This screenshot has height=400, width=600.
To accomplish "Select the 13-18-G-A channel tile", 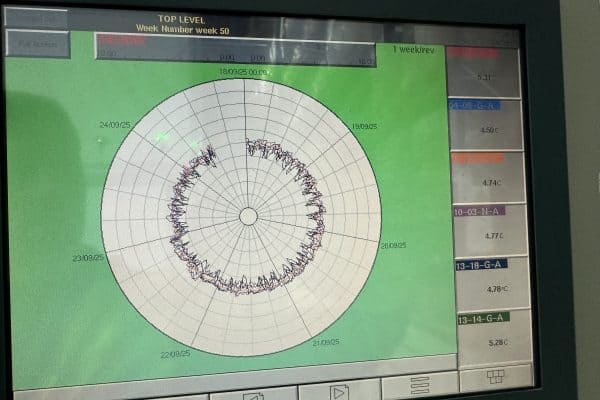I will pos(492,282).
